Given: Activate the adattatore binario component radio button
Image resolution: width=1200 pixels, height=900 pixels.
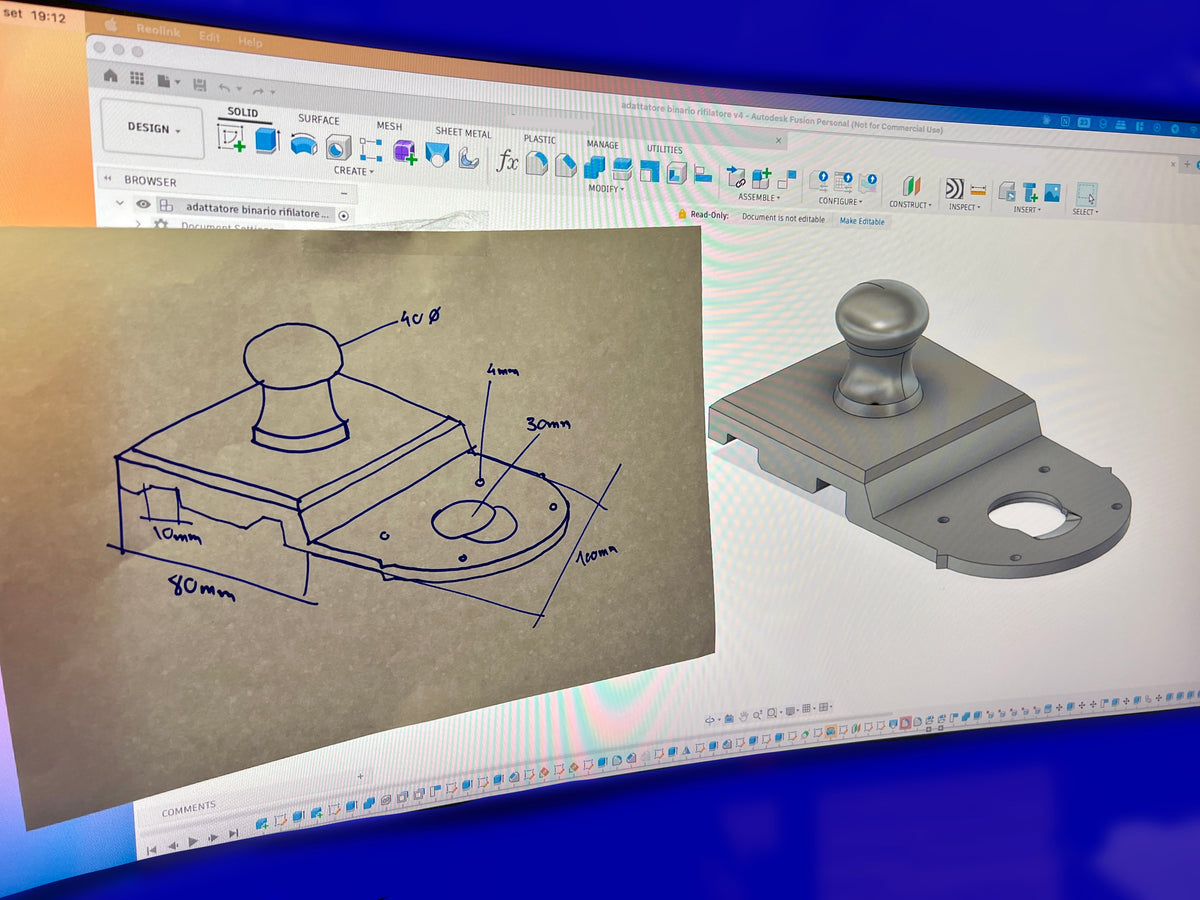Looking at the screenshot, I should pyautogui.click(x=343, y=215).
